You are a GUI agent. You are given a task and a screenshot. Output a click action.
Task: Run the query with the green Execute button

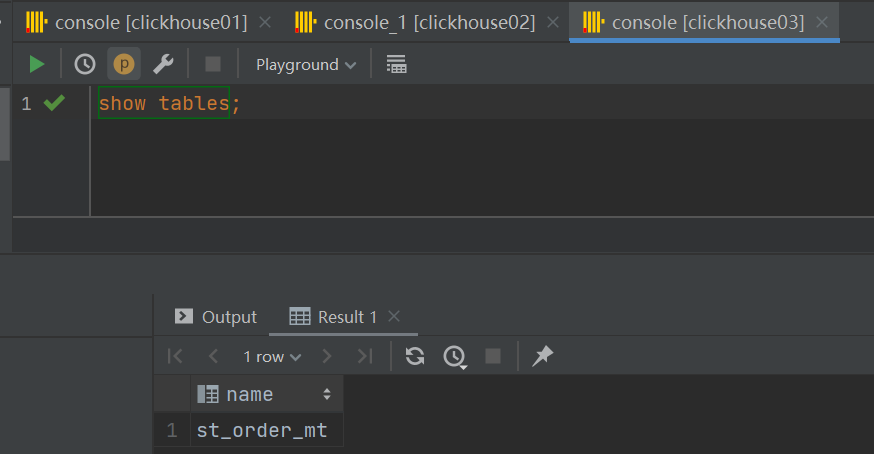[x=37, y=65]
